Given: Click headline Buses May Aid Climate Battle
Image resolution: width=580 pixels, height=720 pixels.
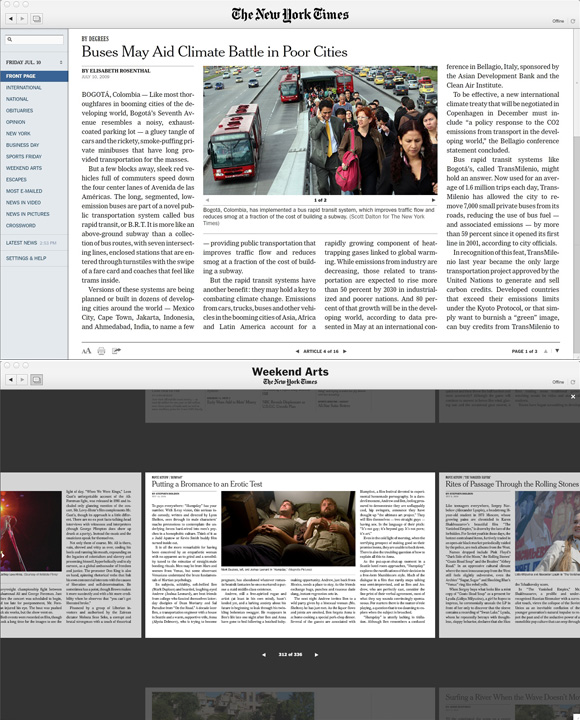Looking at the screenshot, I should coord(214,52).
